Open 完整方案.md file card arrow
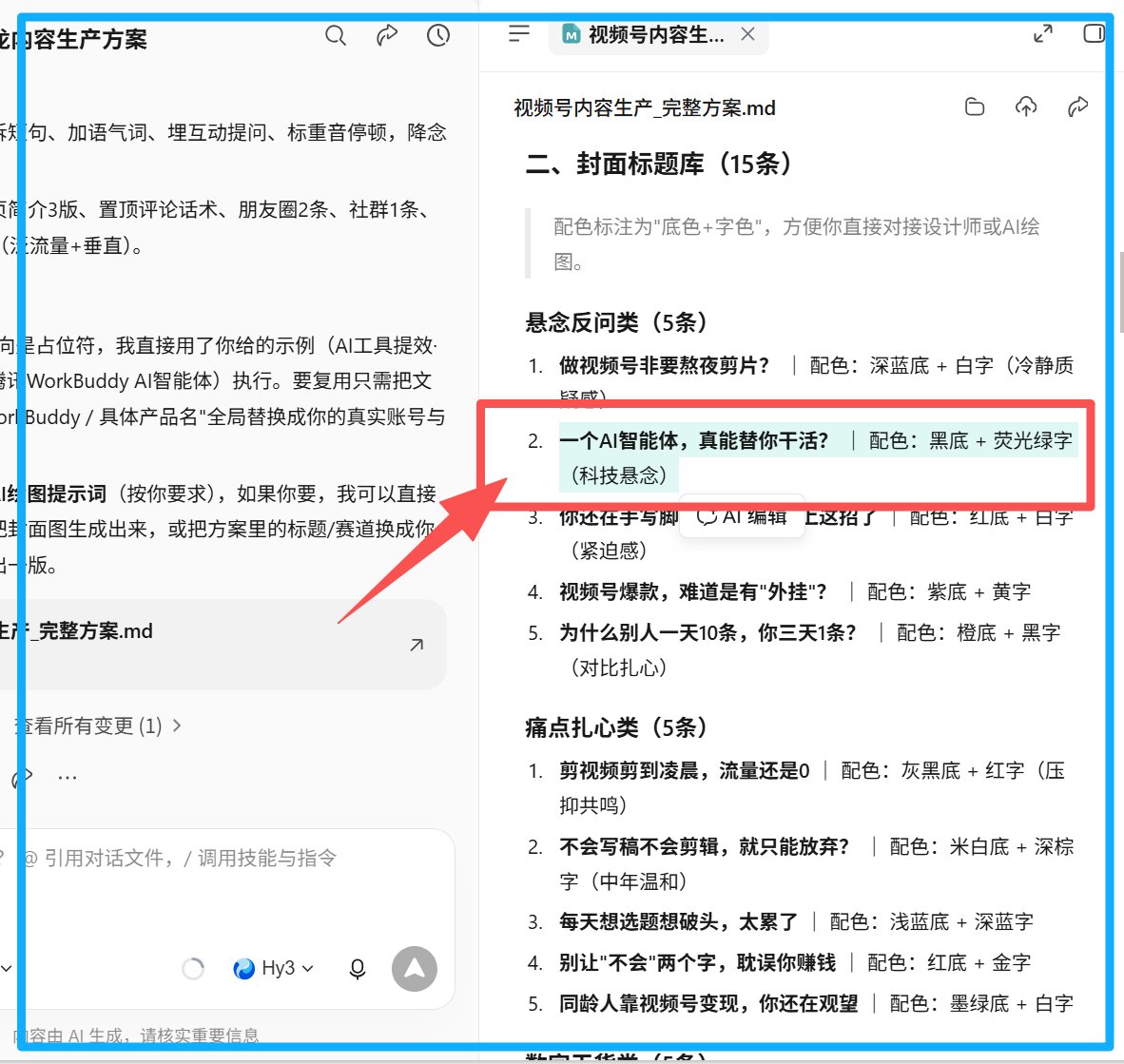The width and height of the screenshot is (1124, 1064). click(x=417, y=645)
